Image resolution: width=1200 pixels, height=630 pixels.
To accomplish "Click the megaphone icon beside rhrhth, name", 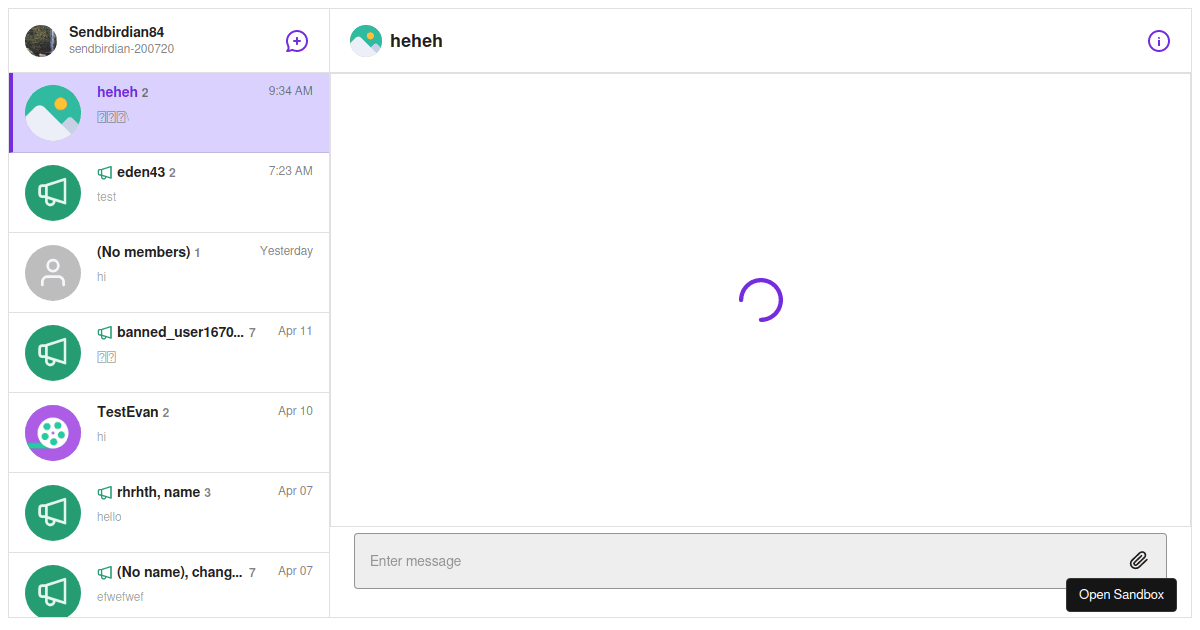I will coord(104,492).
